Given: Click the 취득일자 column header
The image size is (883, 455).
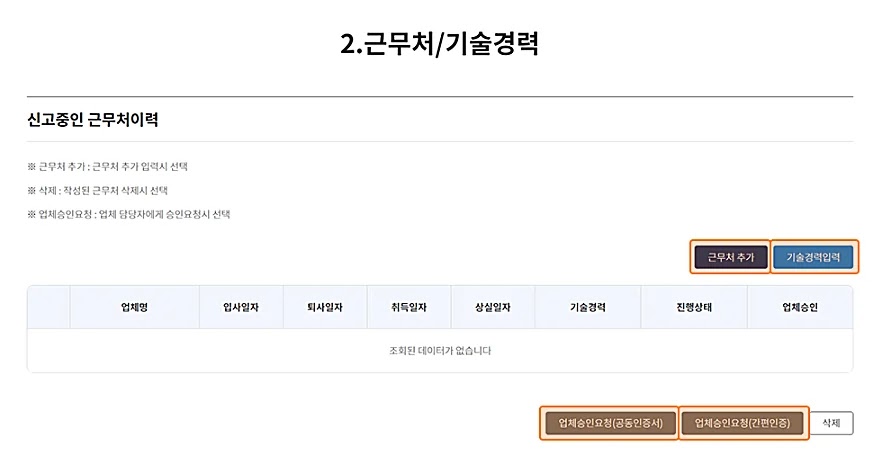Looking at the screenshot, I should coord(409,307).
